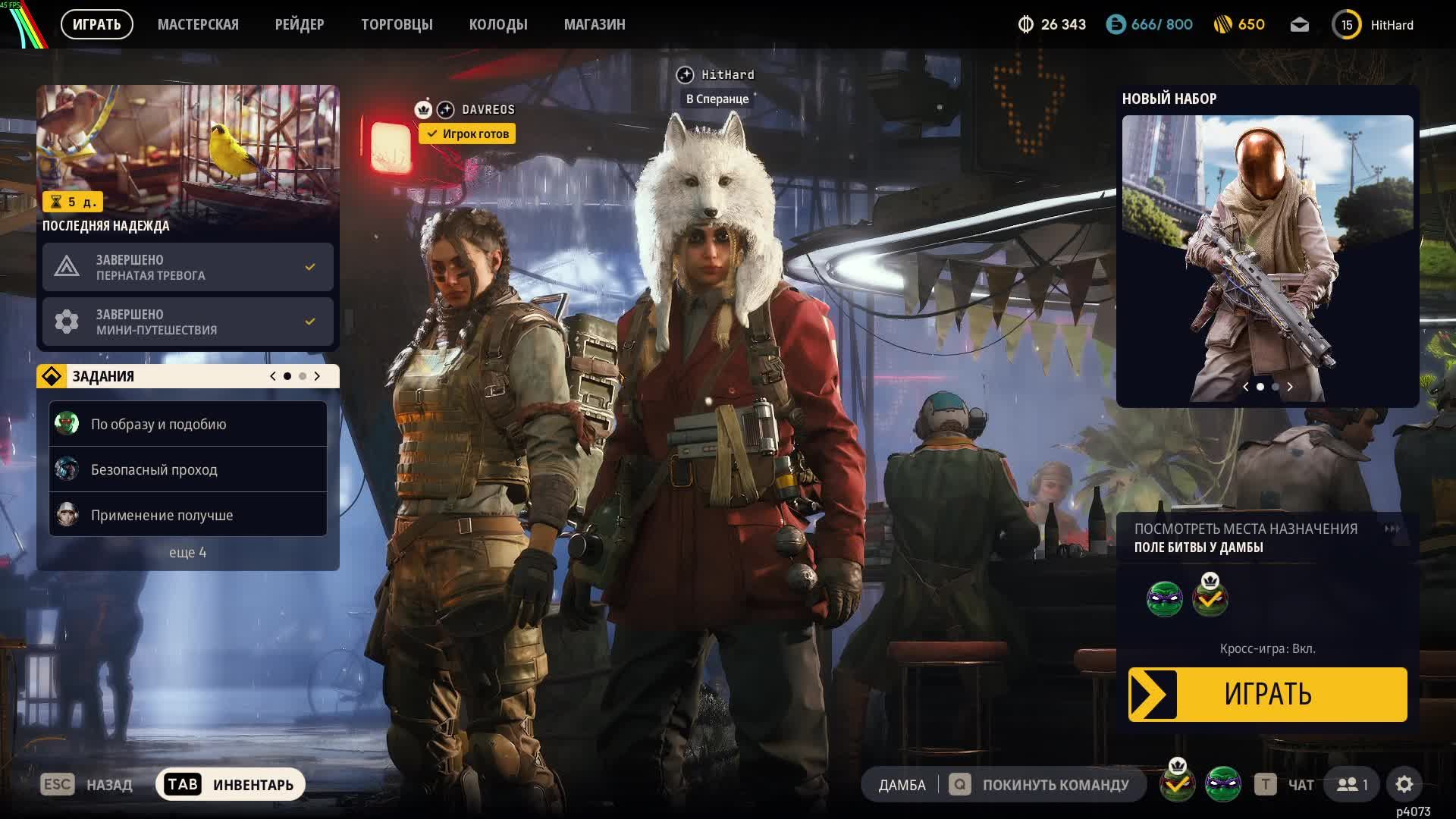Open the По образу и подобию quest
The width and height of the screenshot is (1456, 819).
pos(188,424)
